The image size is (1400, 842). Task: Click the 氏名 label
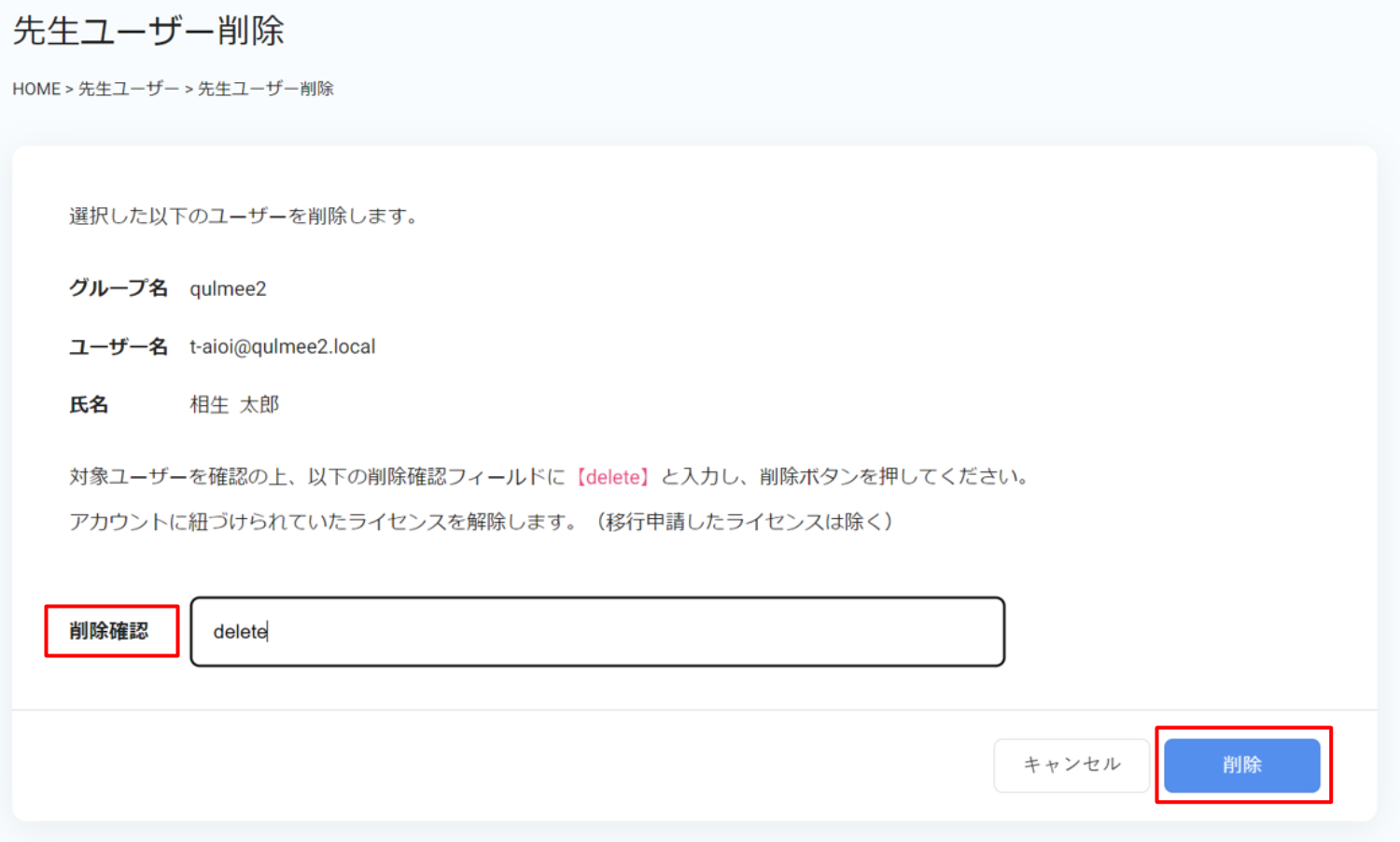[x=89, y=405]
